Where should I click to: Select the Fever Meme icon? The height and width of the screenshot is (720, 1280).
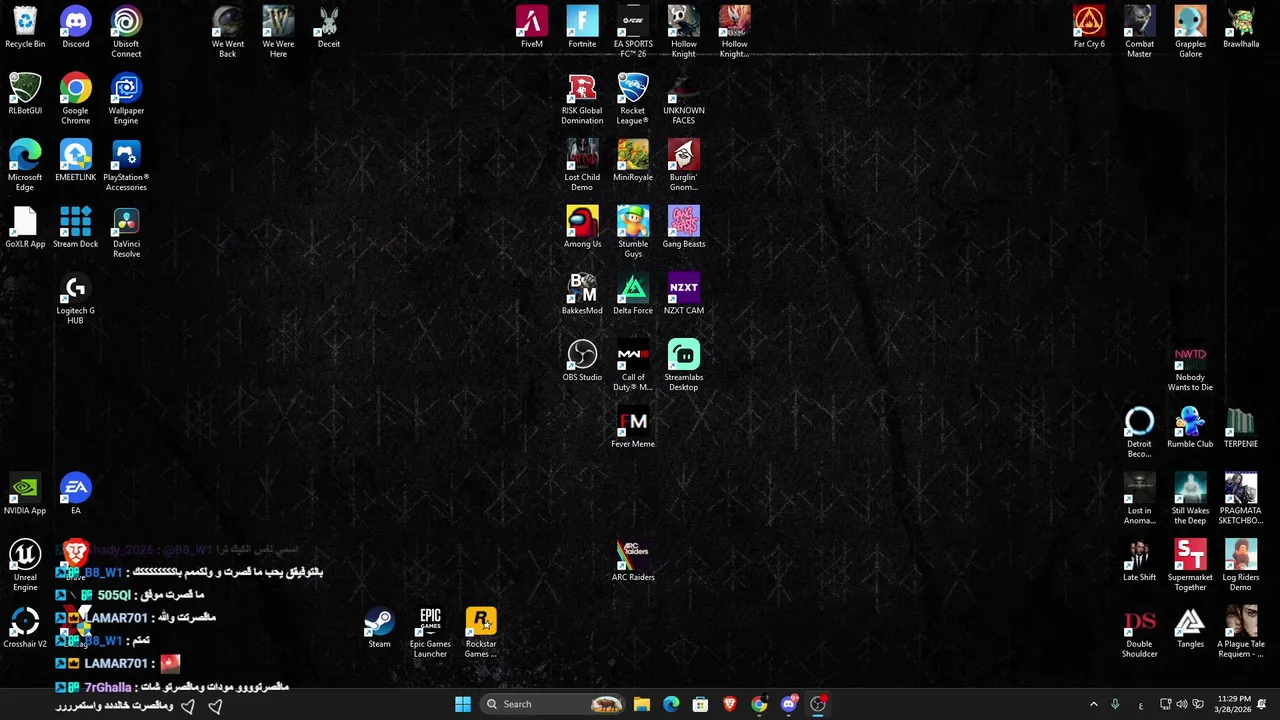pyautogui.click(x=633, y=428)
